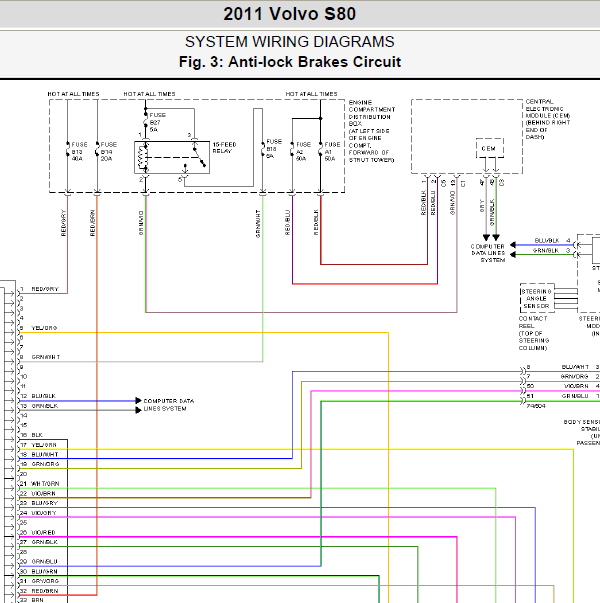Click the GRN/ORG label at connector pin 7
Screen dimensions: 600x603
574,376
